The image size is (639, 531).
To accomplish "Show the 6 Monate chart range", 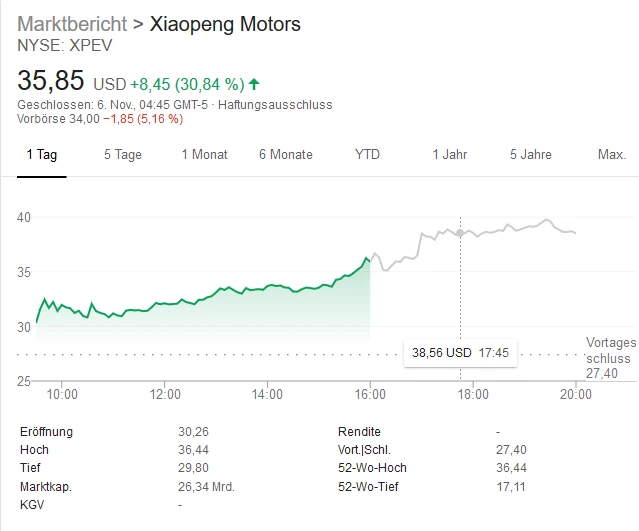I will click(x=285, y=155).
